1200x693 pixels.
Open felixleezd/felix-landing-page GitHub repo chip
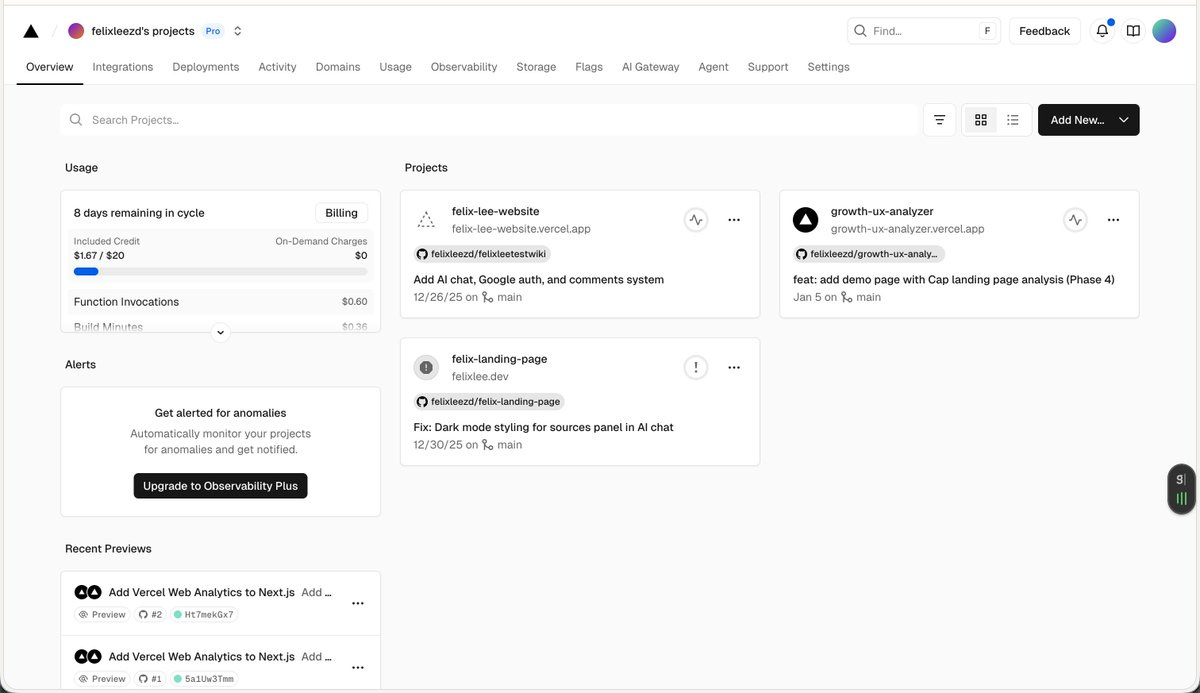(x=489, y=401)
